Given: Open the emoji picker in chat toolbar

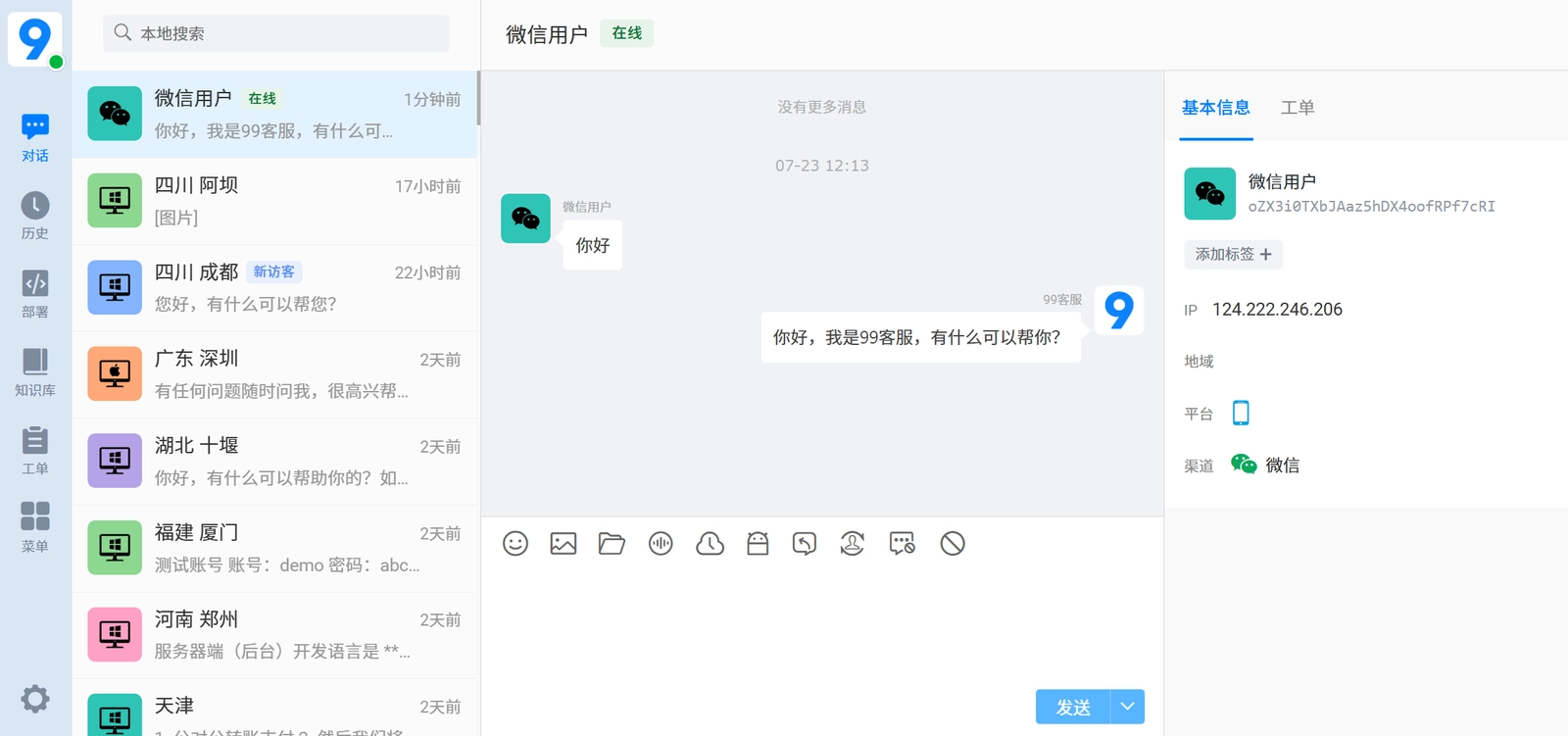Looking at the screenshot, I should click(515, 543).
